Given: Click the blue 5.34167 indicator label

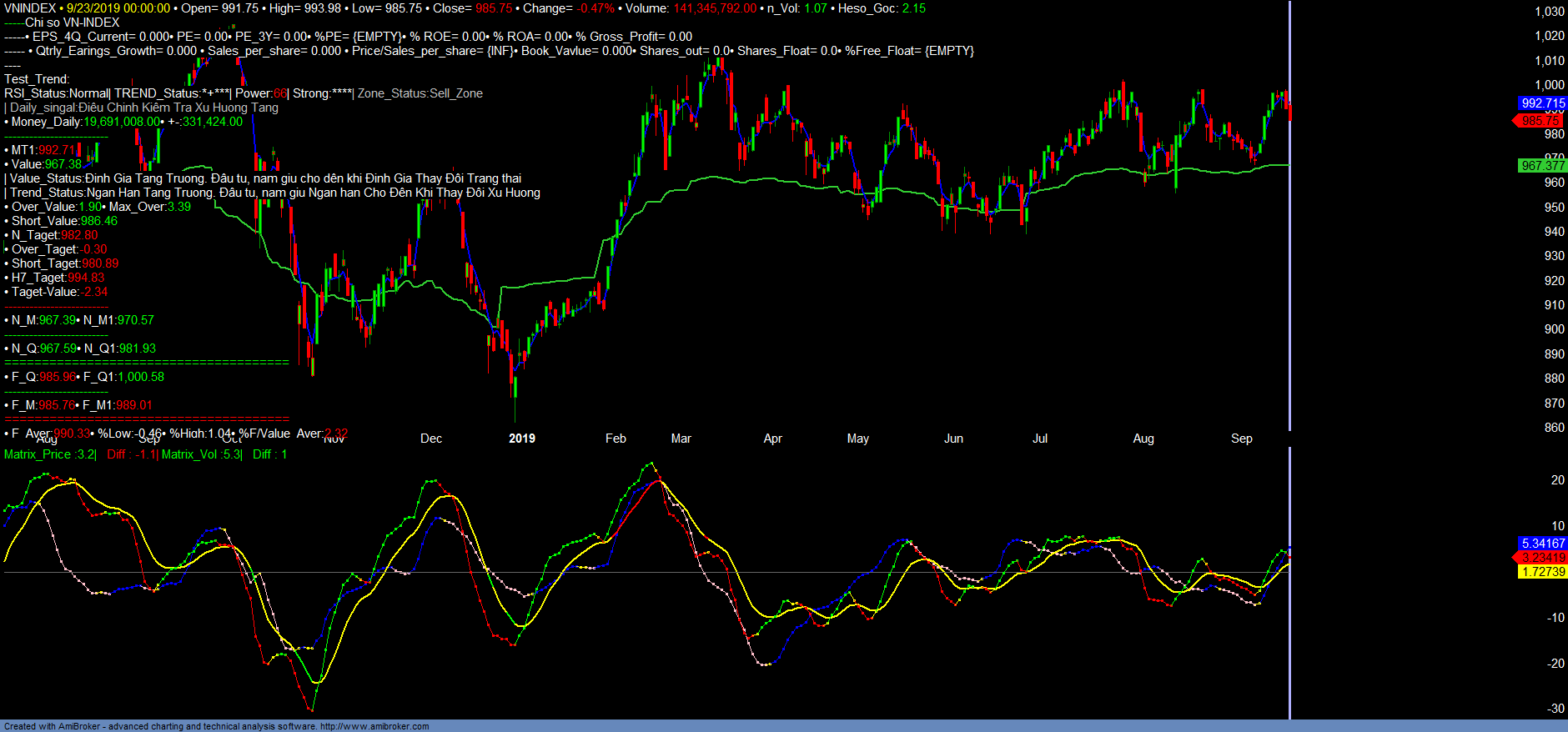Looking at the screenshot, I should [x=1542, y=544].
